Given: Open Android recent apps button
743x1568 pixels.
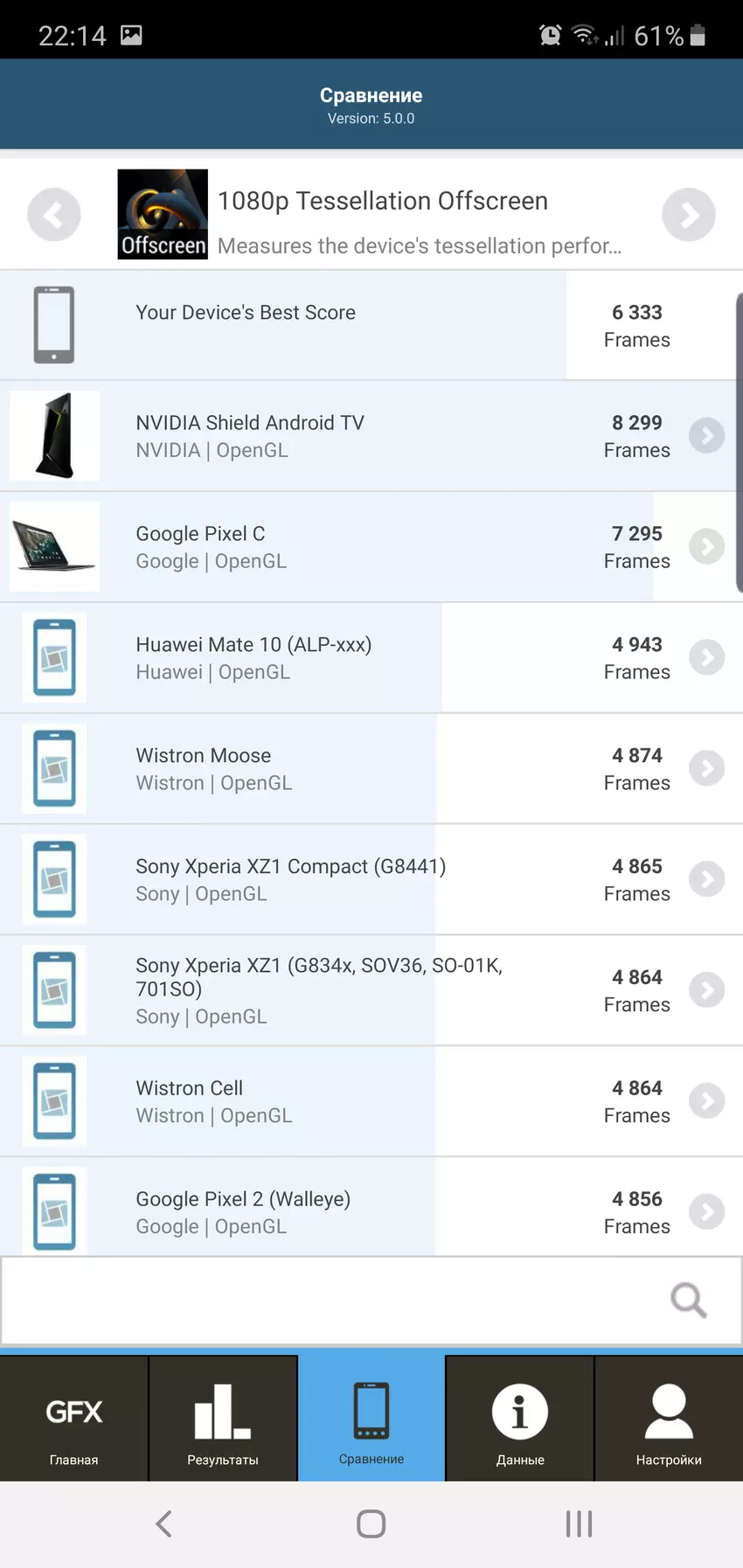Looking at the screenshot, I should click(579, 1524).
